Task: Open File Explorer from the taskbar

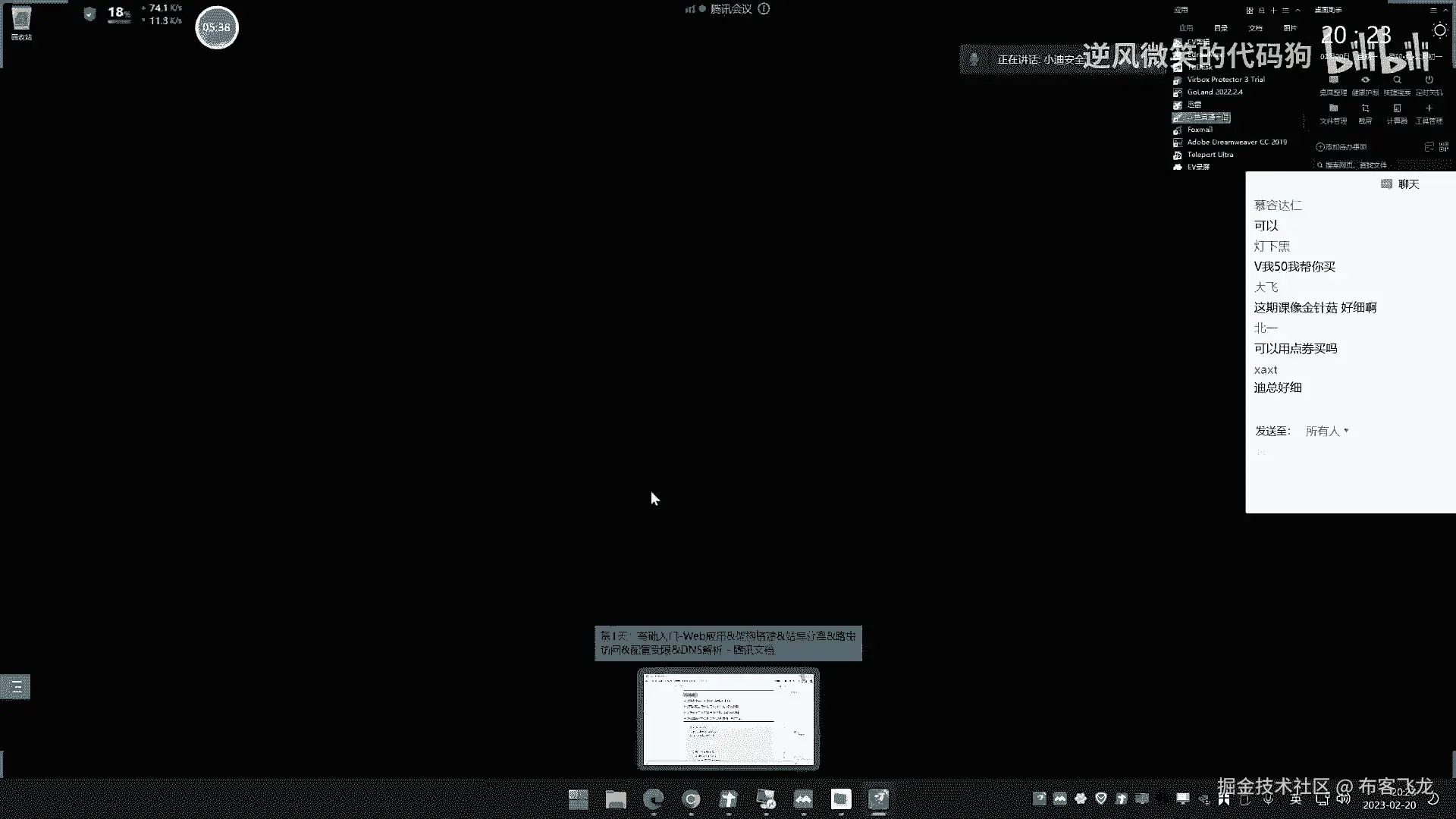Action: pyautogui.click(x=616, y=799)
